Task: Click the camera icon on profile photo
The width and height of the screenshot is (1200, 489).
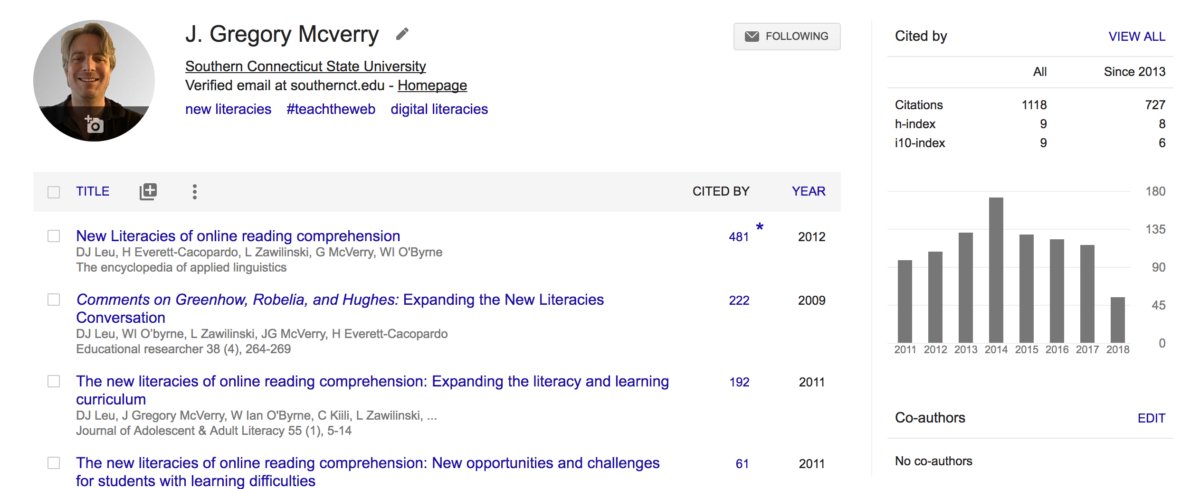Action: tap(94, 125)
